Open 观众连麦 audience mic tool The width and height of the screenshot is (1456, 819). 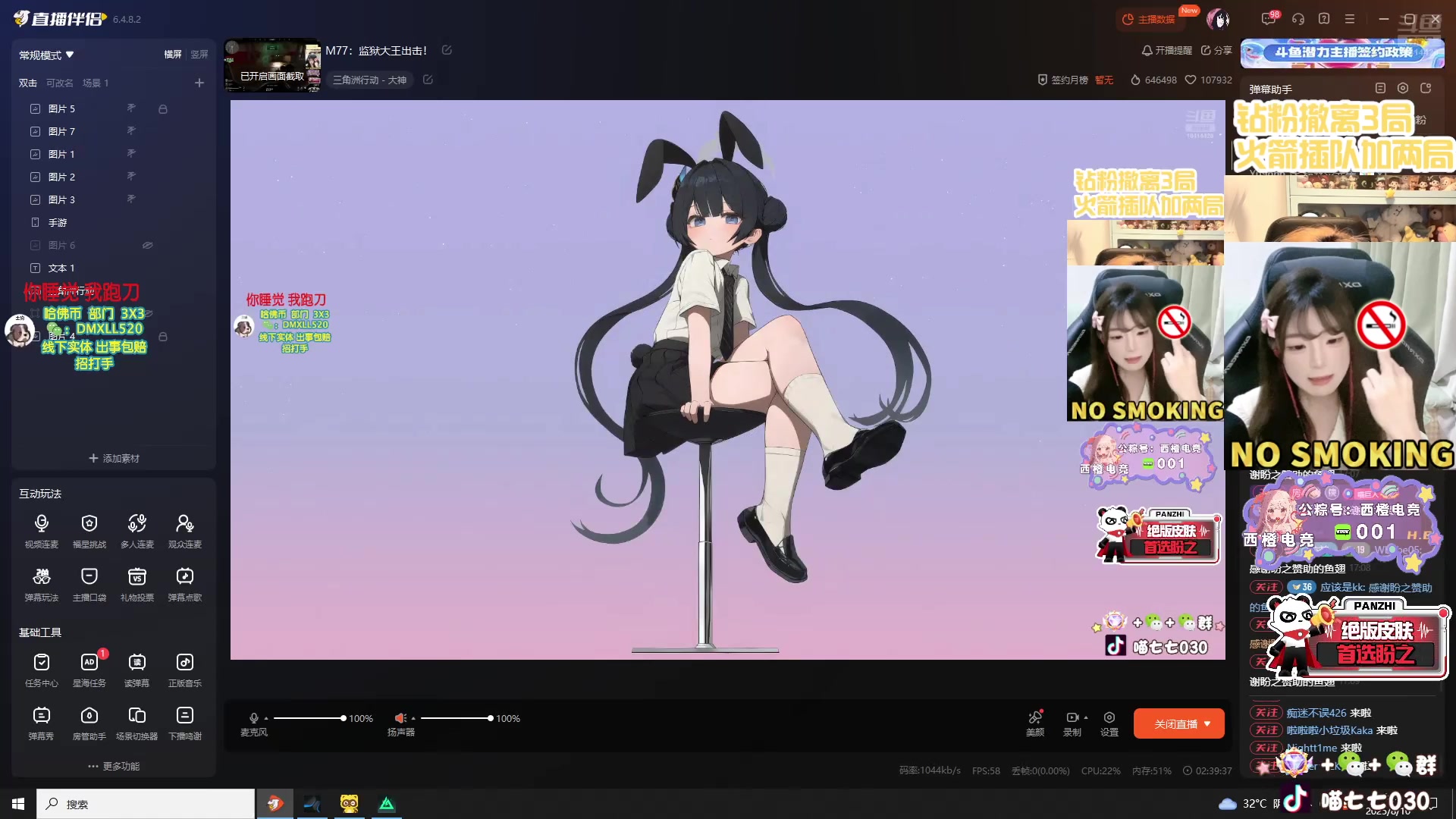[x=185, y=531]
